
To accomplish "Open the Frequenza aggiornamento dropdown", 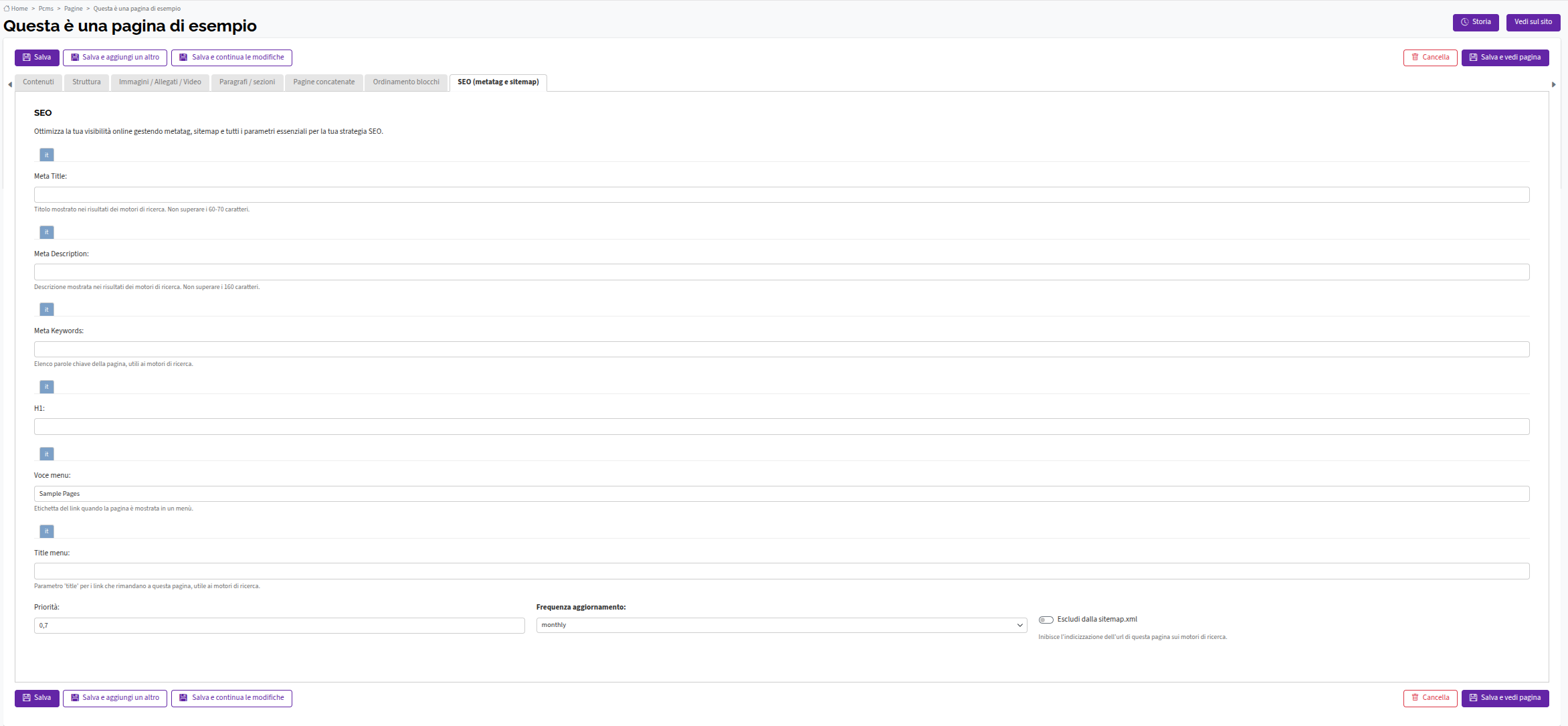I will [x=781, y=625].
